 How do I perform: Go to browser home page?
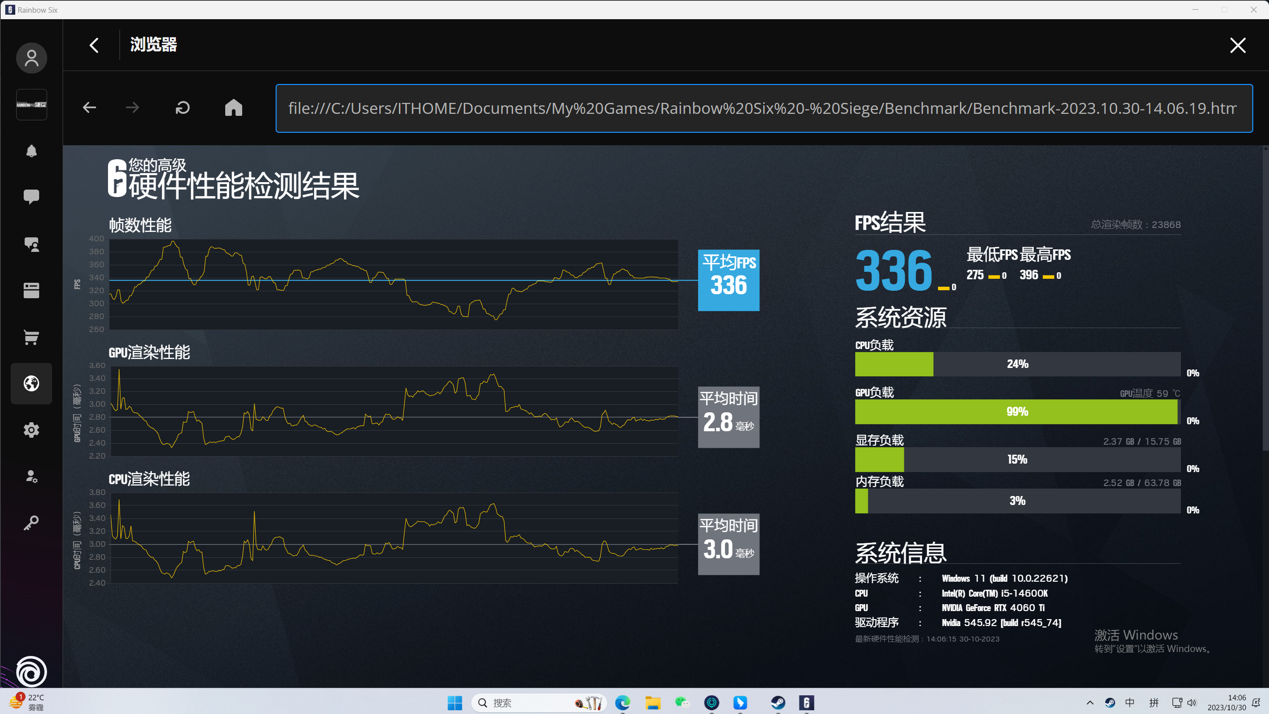click(x=233, y=108)
